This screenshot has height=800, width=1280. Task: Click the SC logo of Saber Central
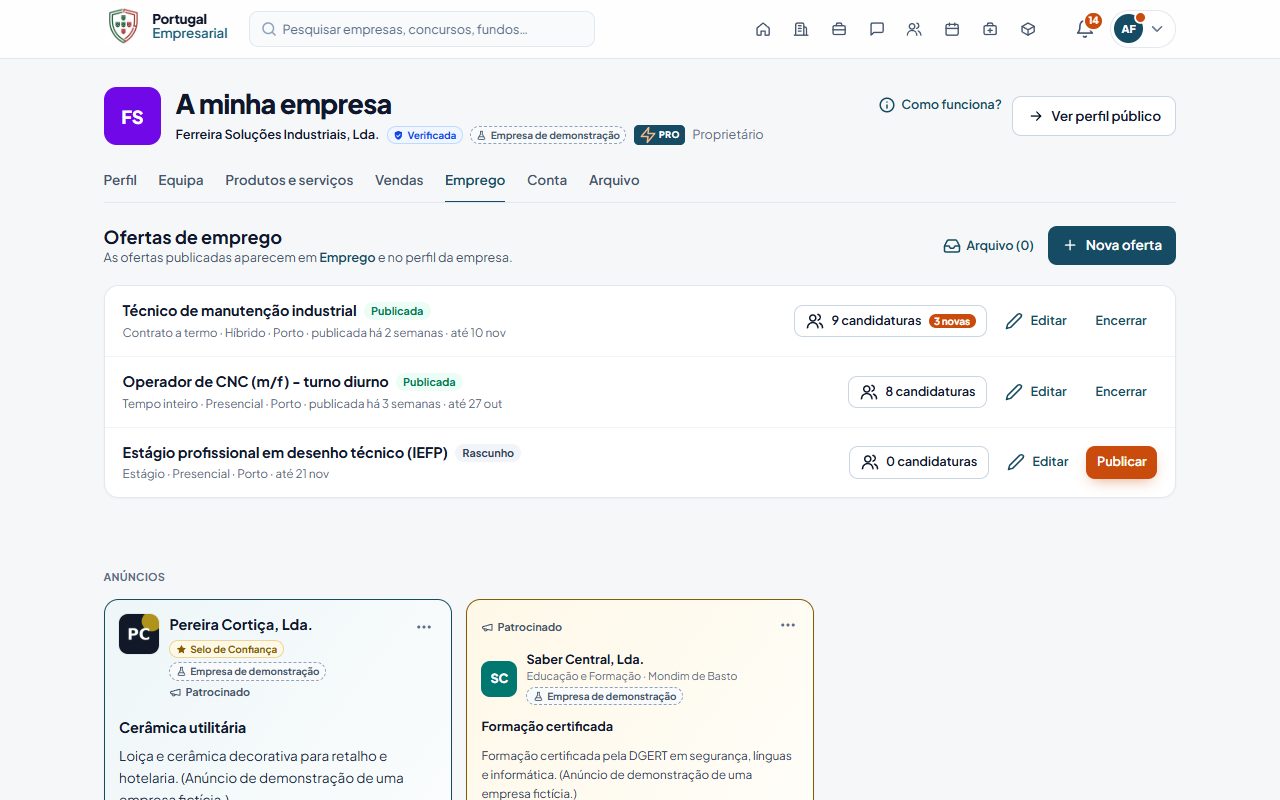tap(499, 678)
